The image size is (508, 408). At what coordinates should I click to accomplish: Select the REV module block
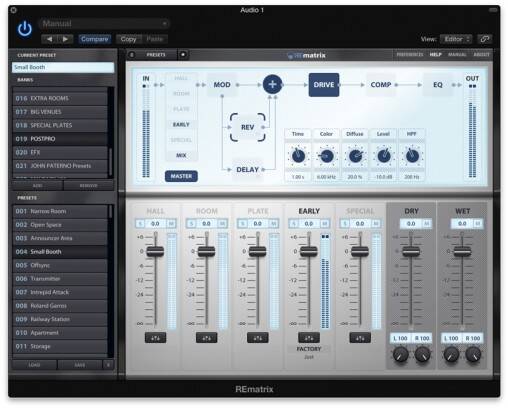click(247, 127)
